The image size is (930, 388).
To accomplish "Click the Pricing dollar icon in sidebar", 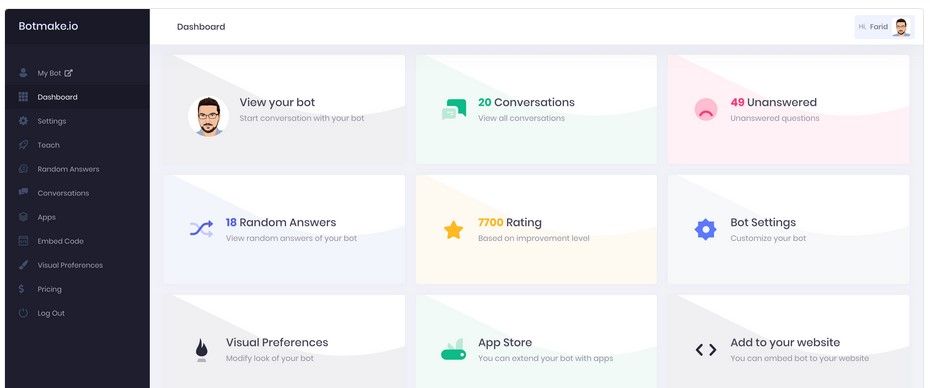I will [x=22, y=289].
